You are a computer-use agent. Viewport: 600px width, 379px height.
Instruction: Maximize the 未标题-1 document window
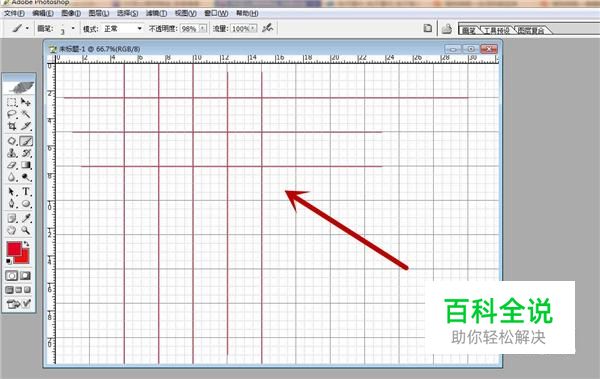[471, 49]
